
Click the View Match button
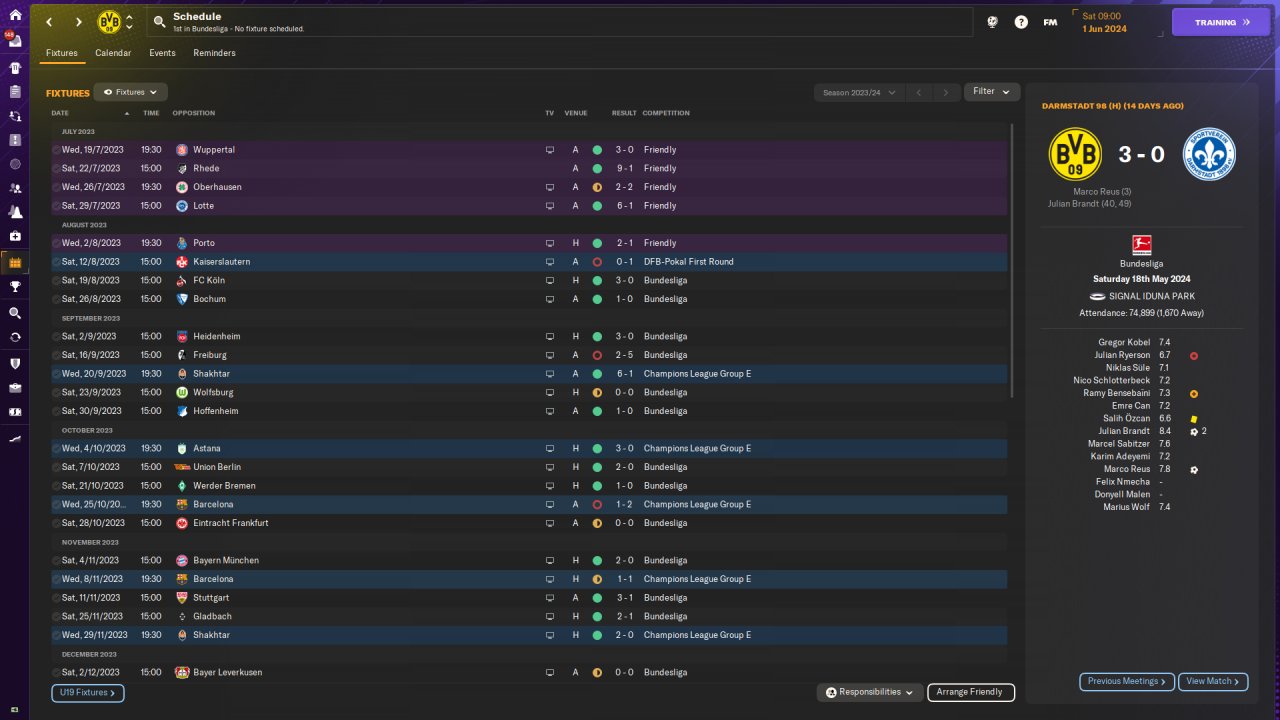click(x=1213, y=681)
